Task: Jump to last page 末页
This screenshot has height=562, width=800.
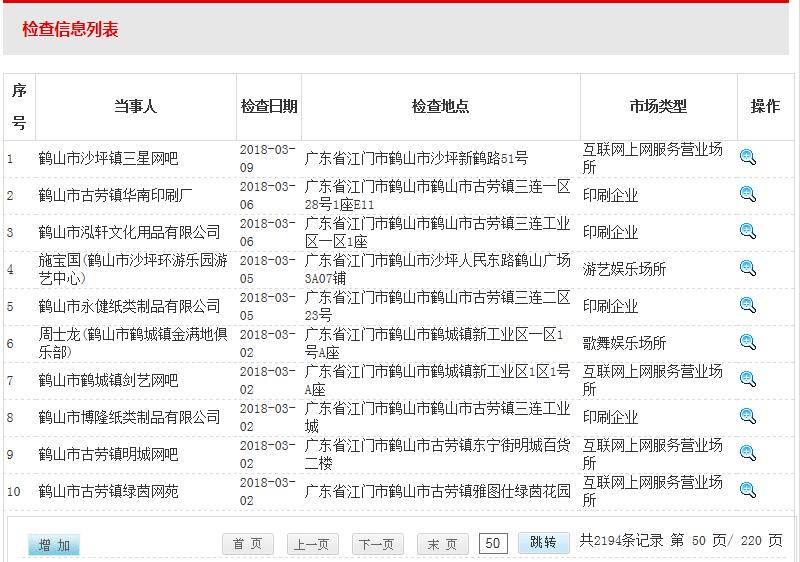Action: 442,544
